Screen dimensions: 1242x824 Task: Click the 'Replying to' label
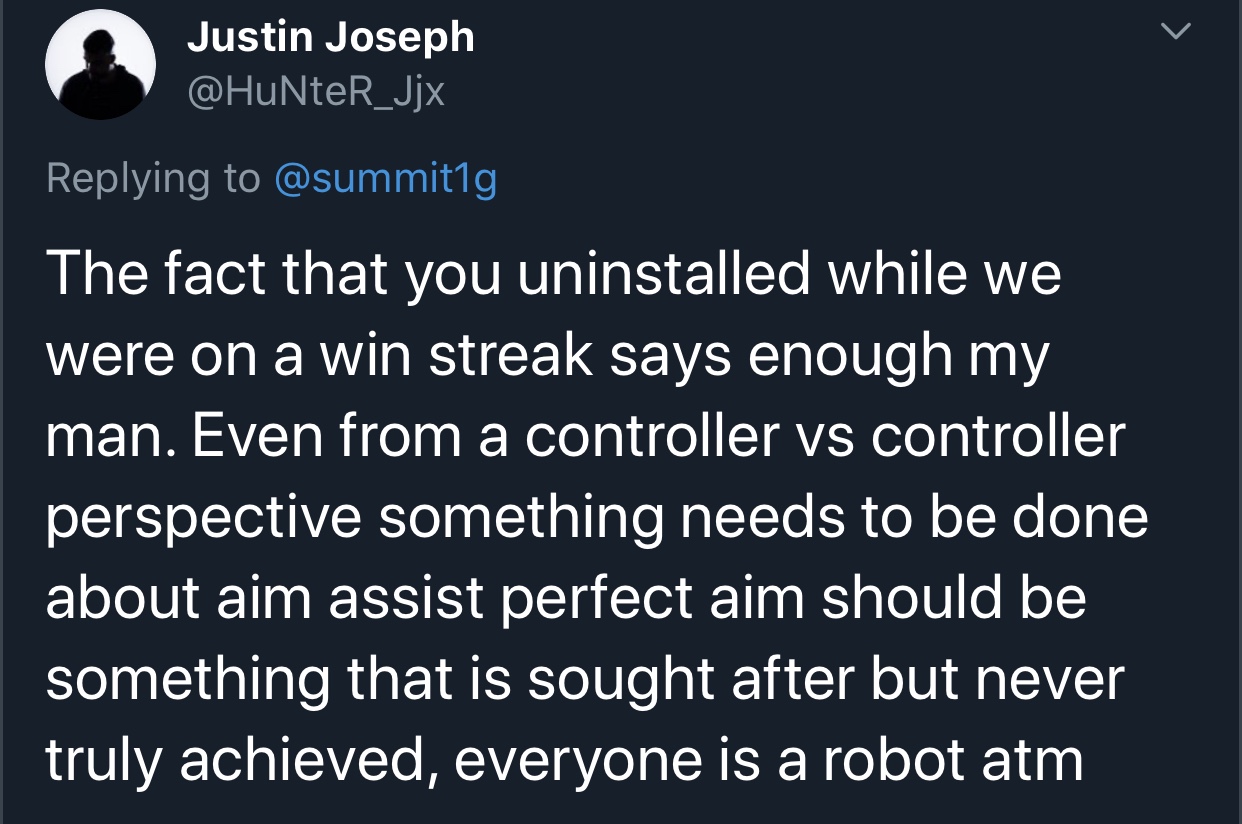[x=153, y=180]
